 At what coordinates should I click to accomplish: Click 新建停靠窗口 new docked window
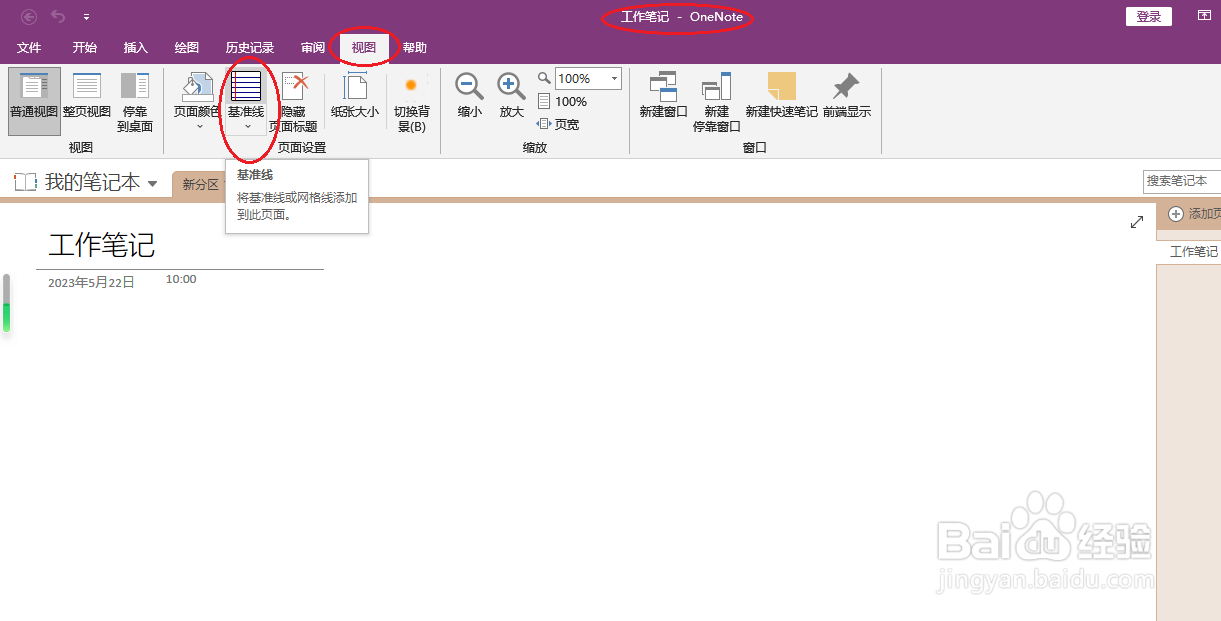717,101
